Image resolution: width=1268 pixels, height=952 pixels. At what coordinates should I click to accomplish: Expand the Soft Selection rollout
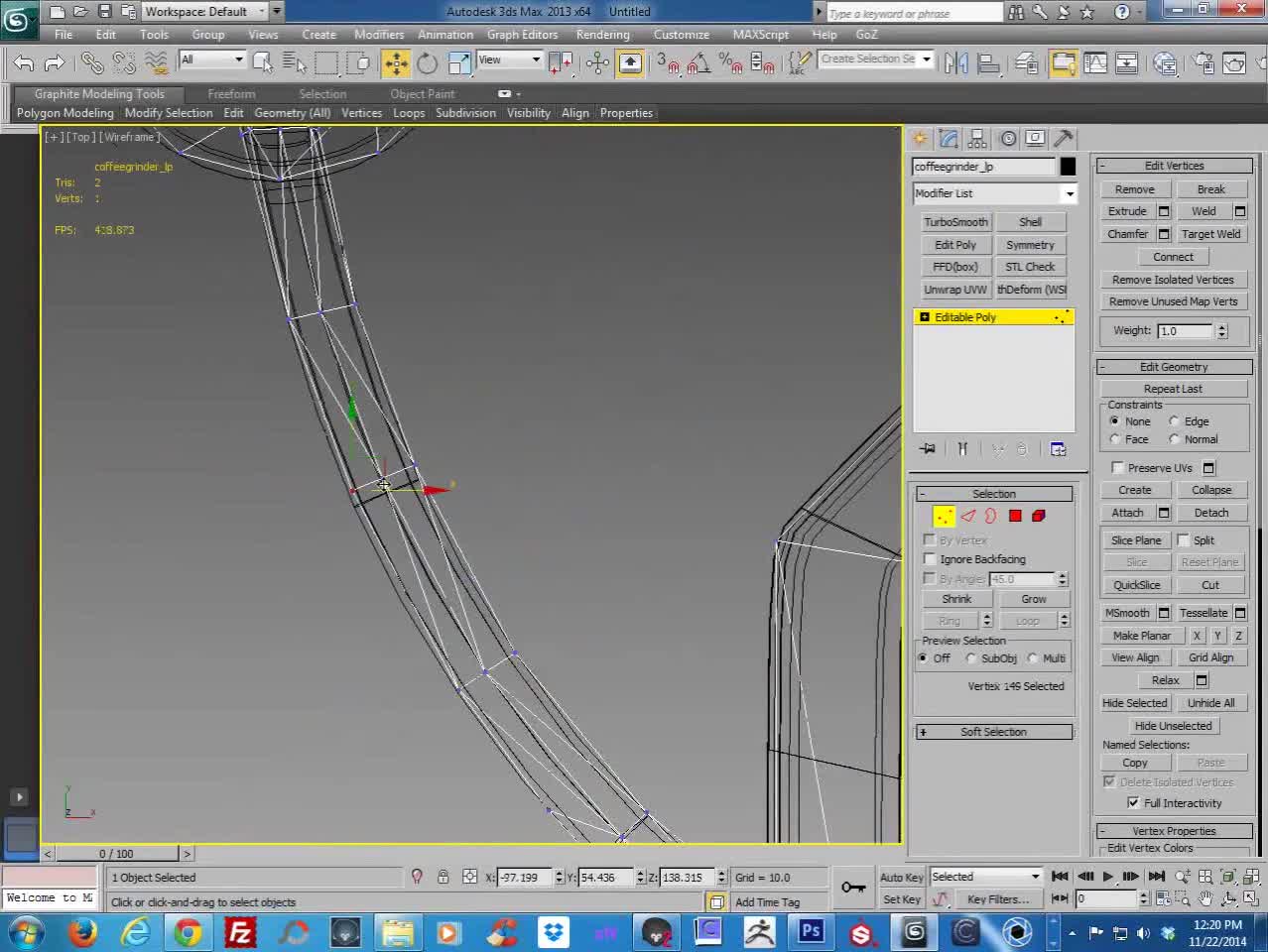coord(993,732)
